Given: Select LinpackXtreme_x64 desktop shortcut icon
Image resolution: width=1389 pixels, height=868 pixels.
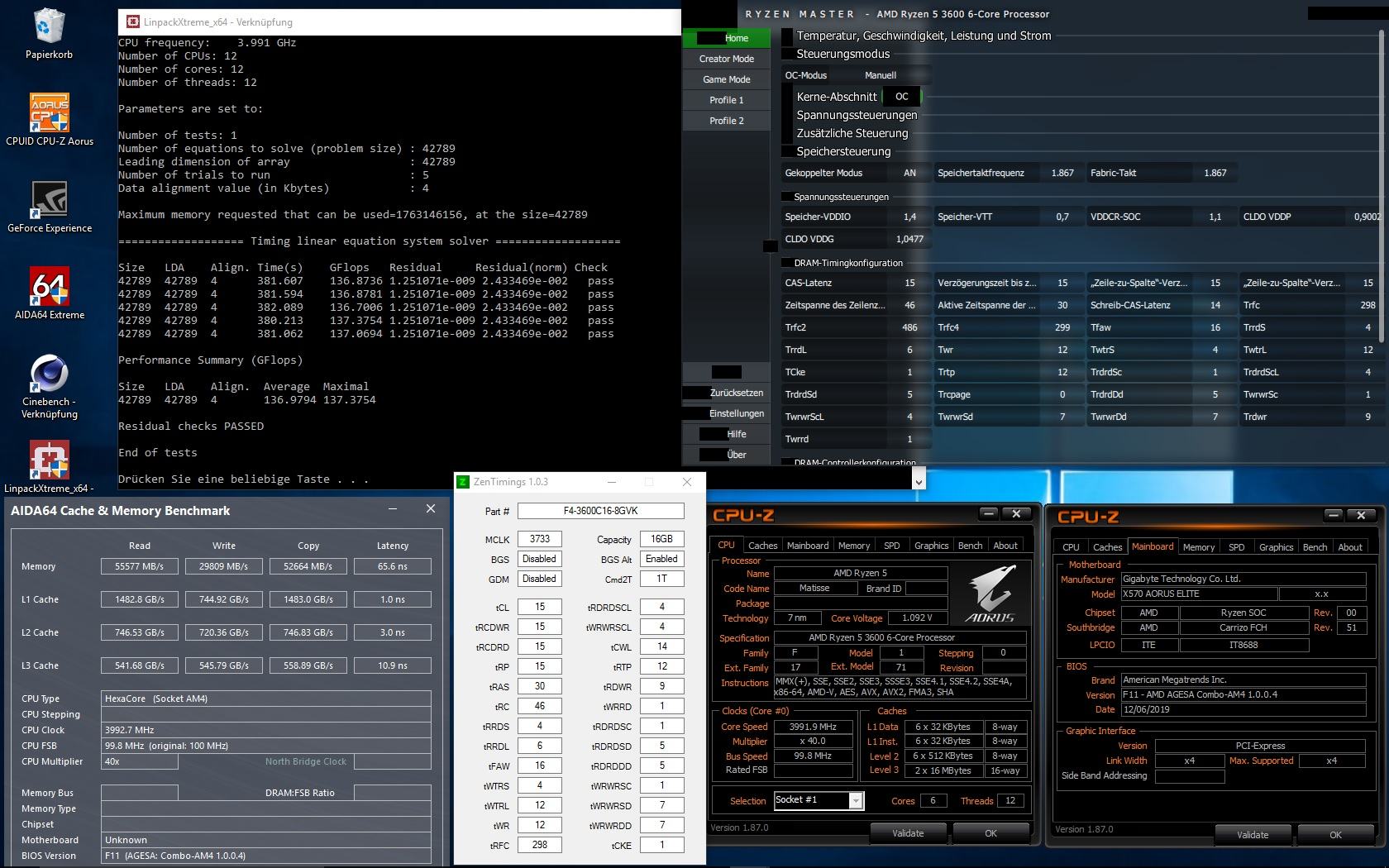Looking at the screenshot, I should click(50, 468).
